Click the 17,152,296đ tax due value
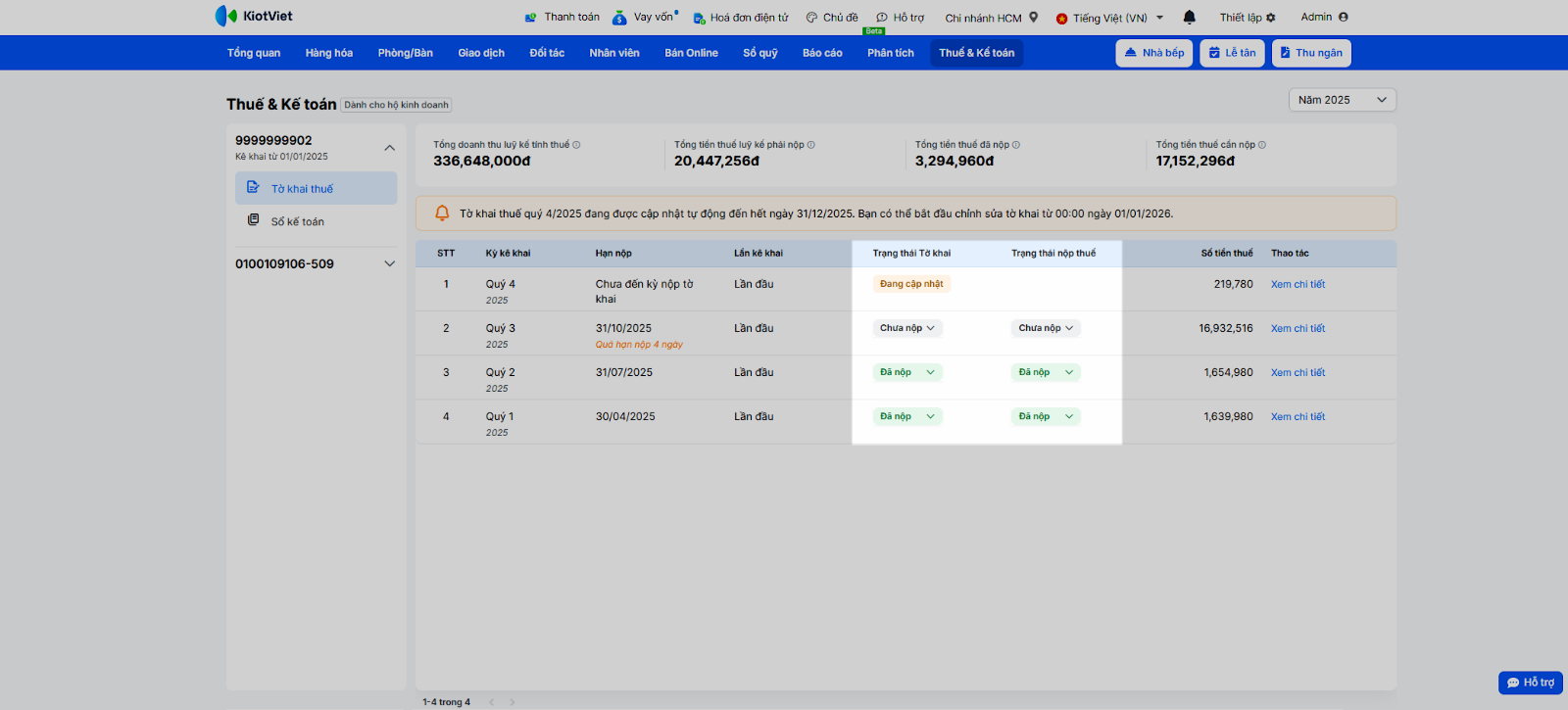1568x710 pixels. (x=1196, y=161)
